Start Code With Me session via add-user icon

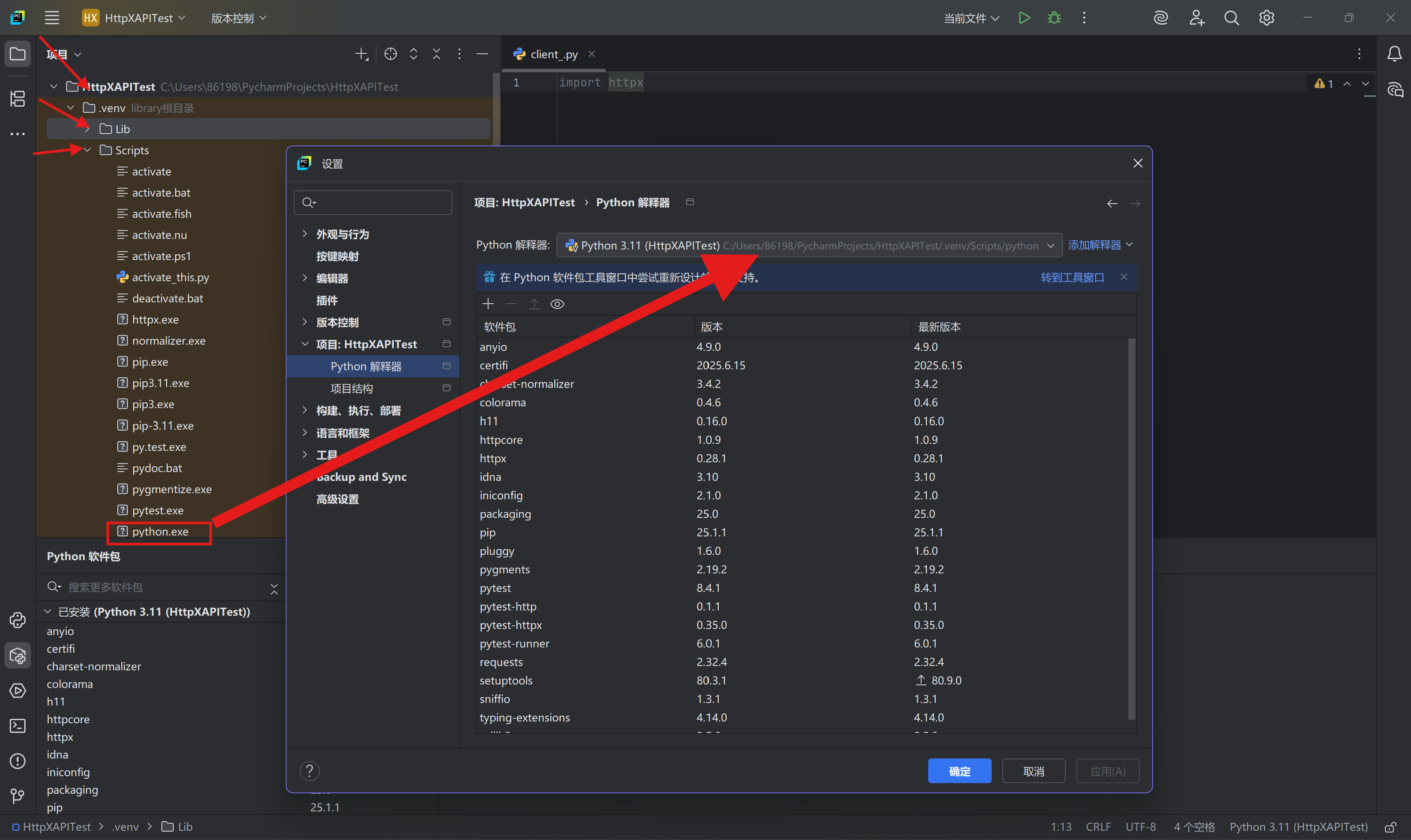[x=1196, y=18]
